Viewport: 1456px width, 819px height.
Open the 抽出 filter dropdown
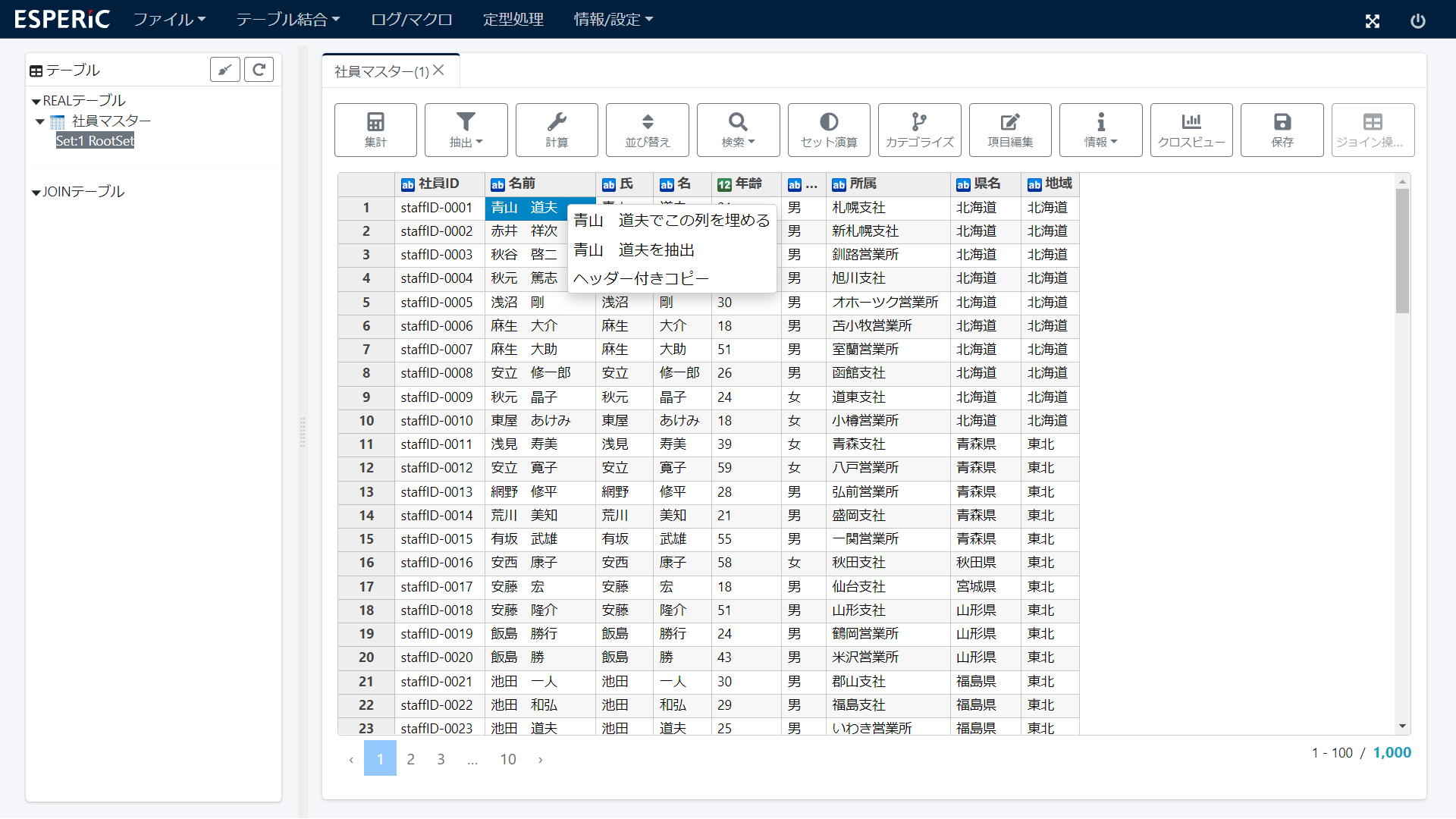[x=466, y=130]
